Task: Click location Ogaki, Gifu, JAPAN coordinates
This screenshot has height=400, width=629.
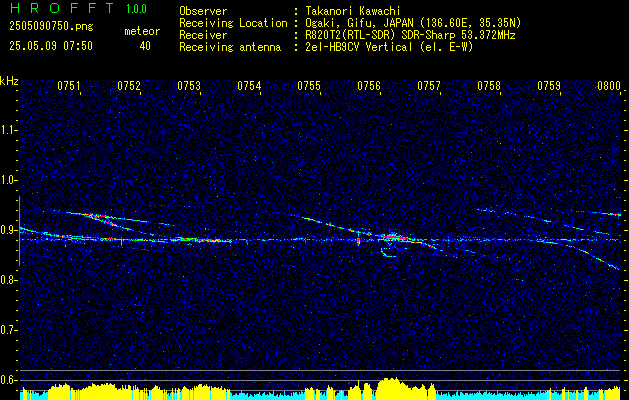Action: 413,23
